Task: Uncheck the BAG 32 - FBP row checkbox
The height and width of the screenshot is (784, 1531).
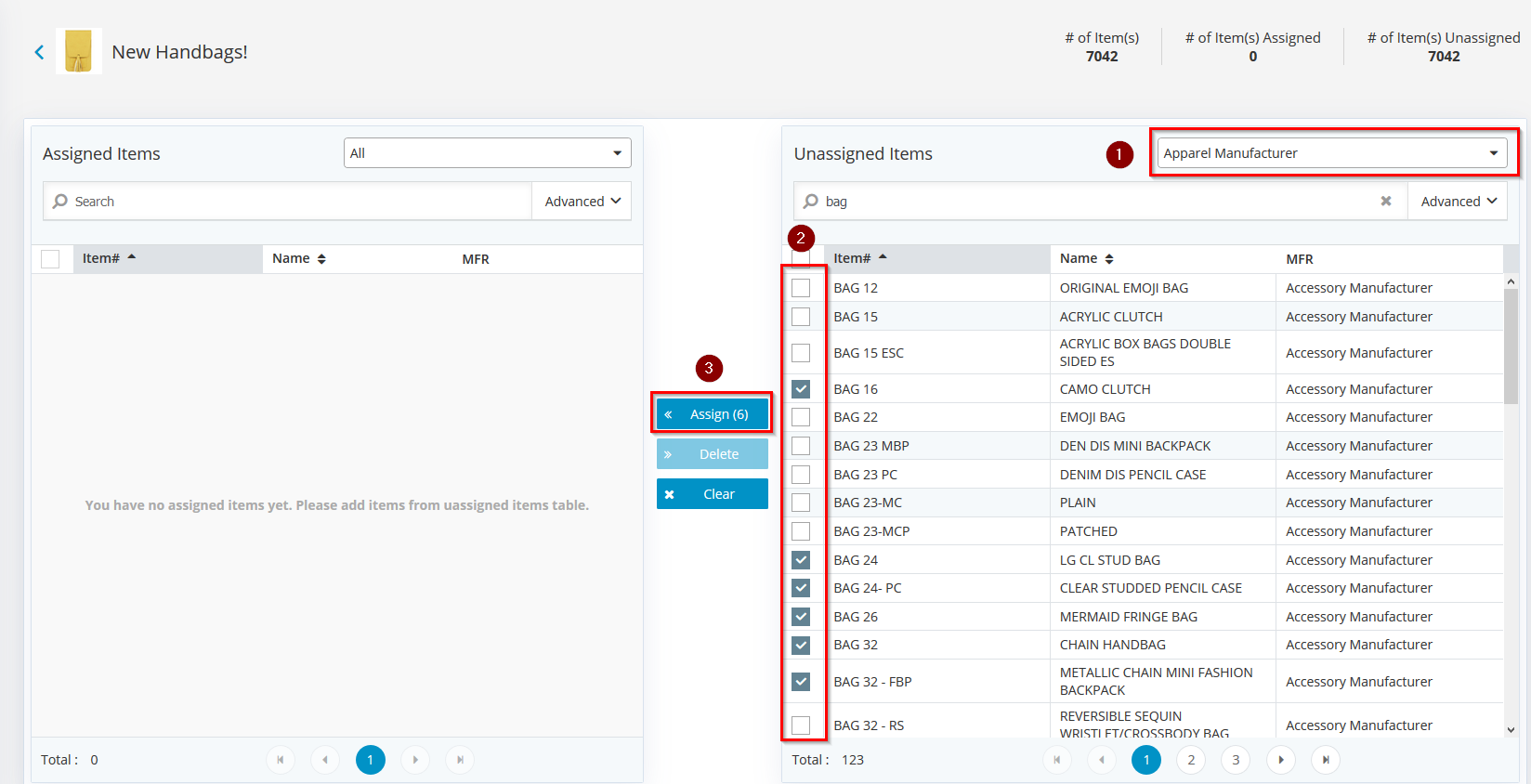Action: (x=801, y=682)
